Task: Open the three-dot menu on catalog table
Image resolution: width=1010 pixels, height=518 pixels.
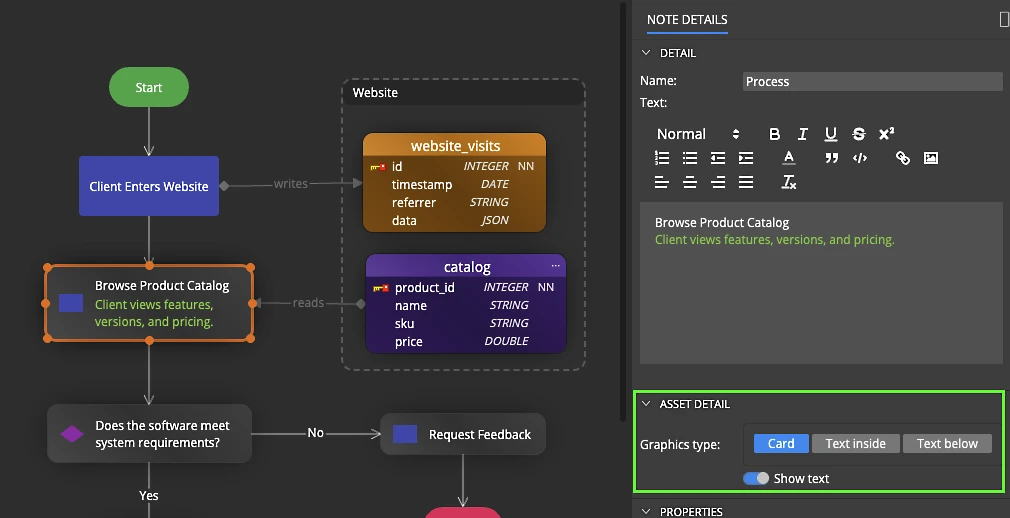Action: click(x=555, y=265)
